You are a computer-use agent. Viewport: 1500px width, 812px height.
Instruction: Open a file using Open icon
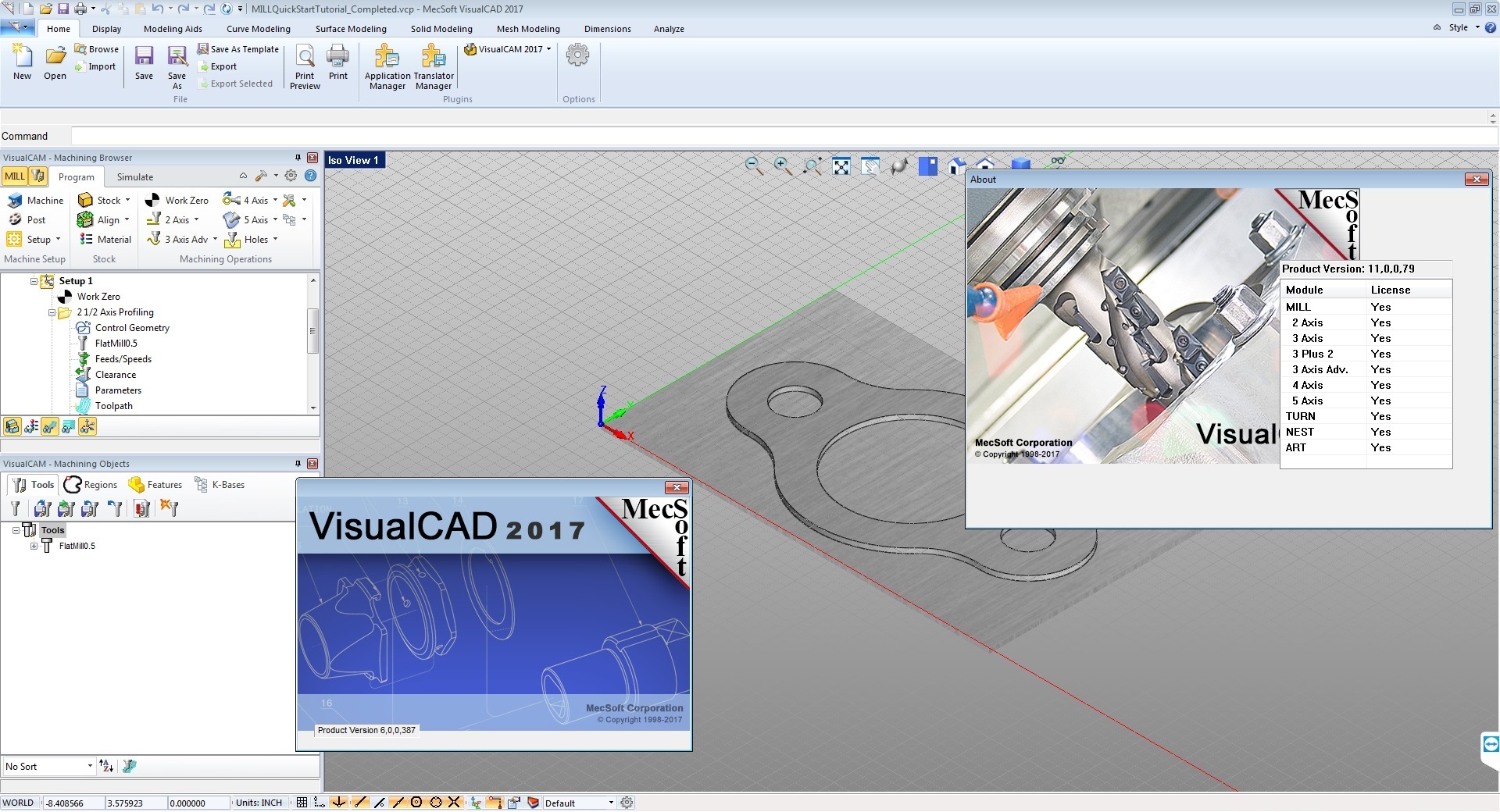coord(55,62)
